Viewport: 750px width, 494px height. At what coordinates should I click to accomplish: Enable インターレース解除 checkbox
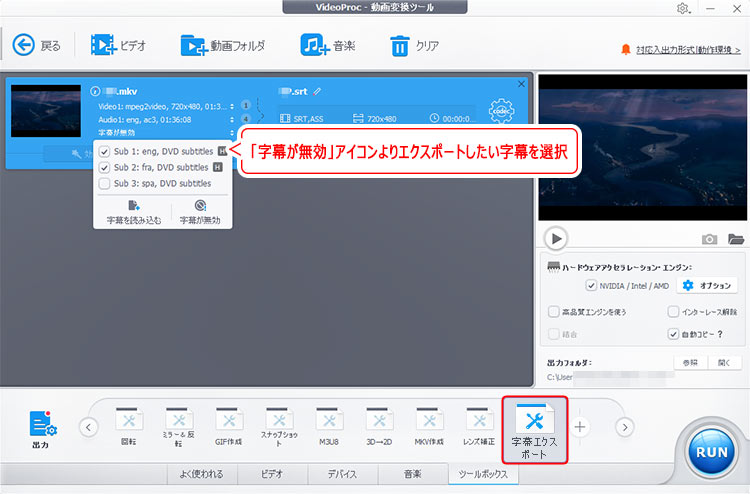pos(673,312)
